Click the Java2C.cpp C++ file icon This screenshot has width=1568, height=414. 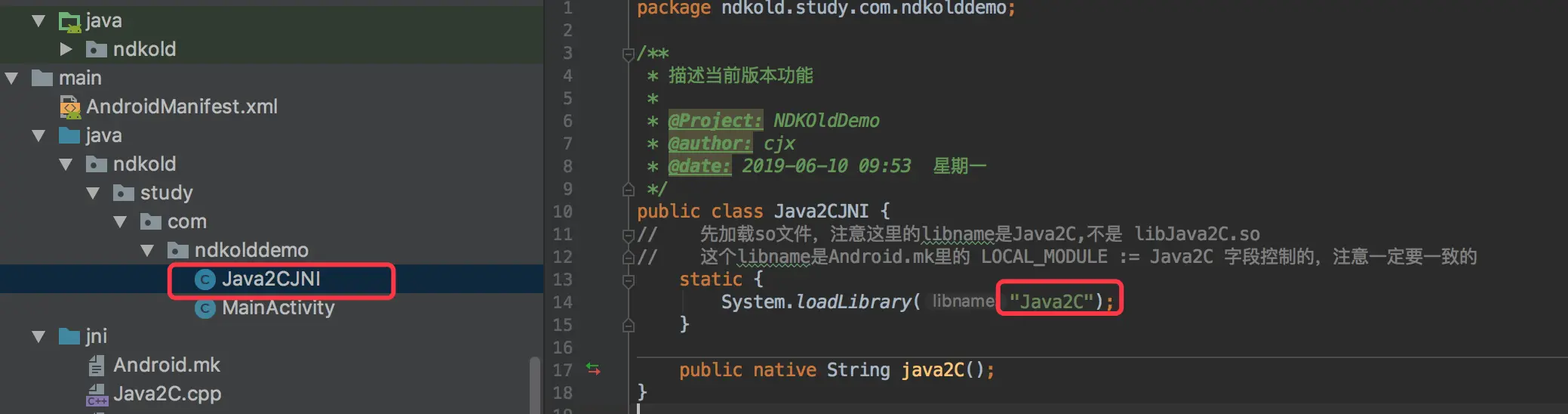[x=97, y=394]
